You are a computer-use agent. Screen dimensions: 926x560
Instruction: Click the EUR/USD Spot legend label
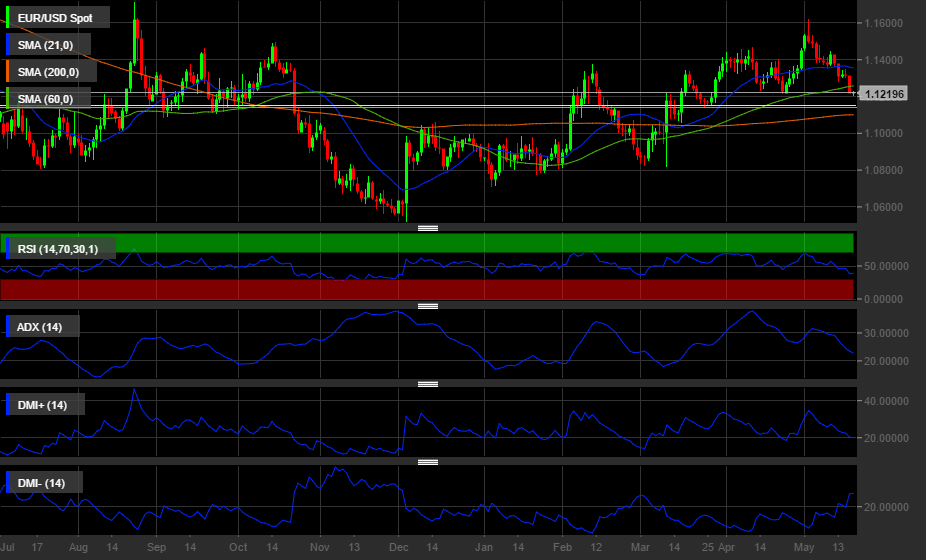pyautogui.click(x=55, y=18)
